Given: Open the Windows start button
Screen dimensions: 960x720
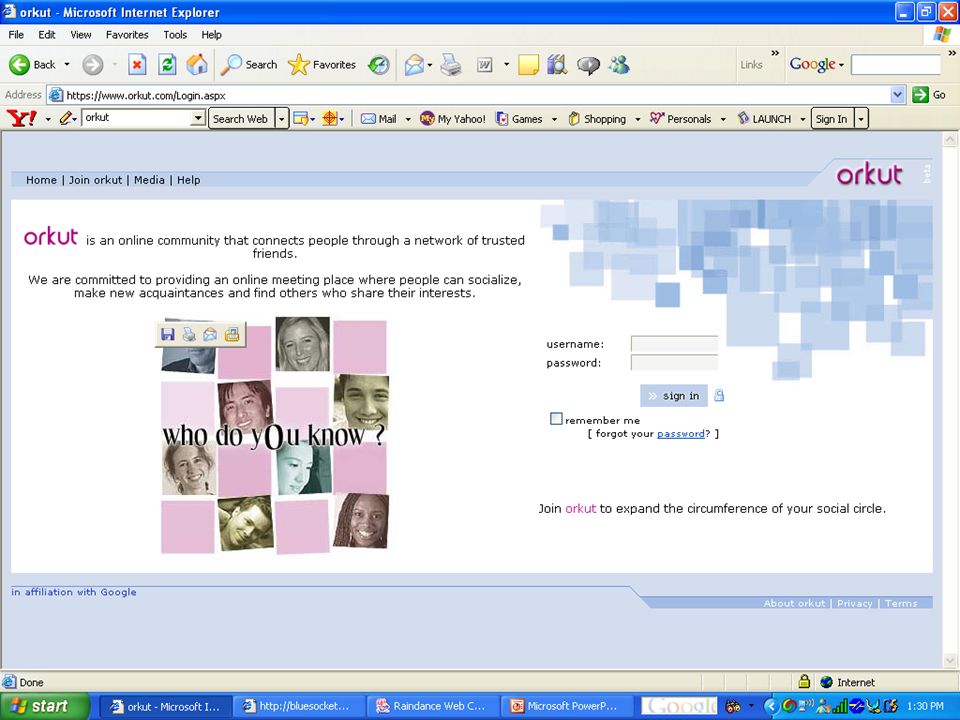Looking at the screenshot, I should tap(44, 706).
